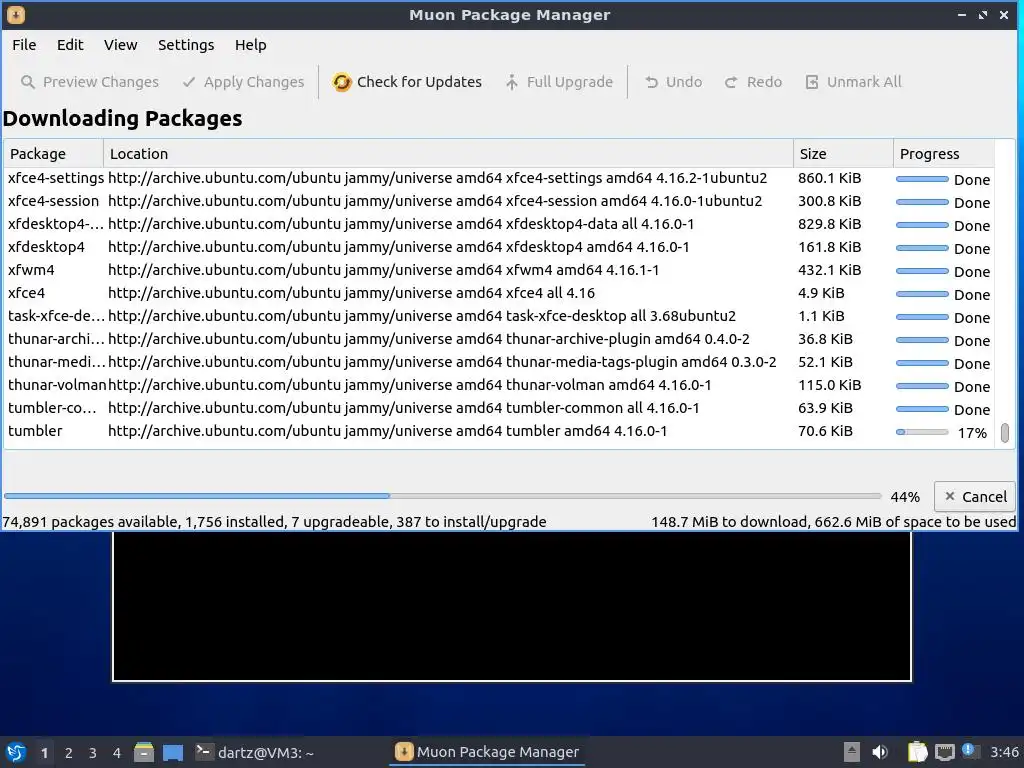Select the thunar-volman package row
Viewport: 1024px width, 768px height.
point(500,385)
